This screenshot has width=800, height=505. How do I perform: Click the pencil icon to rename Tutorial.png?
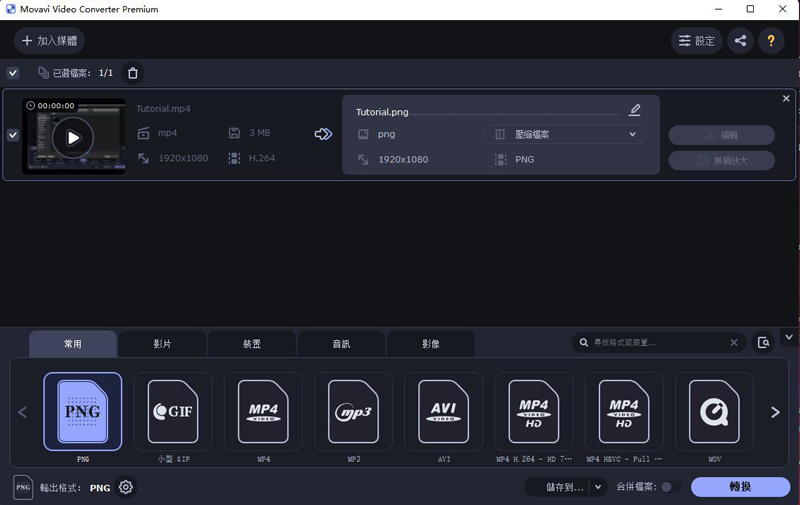(x=634, y=110)
